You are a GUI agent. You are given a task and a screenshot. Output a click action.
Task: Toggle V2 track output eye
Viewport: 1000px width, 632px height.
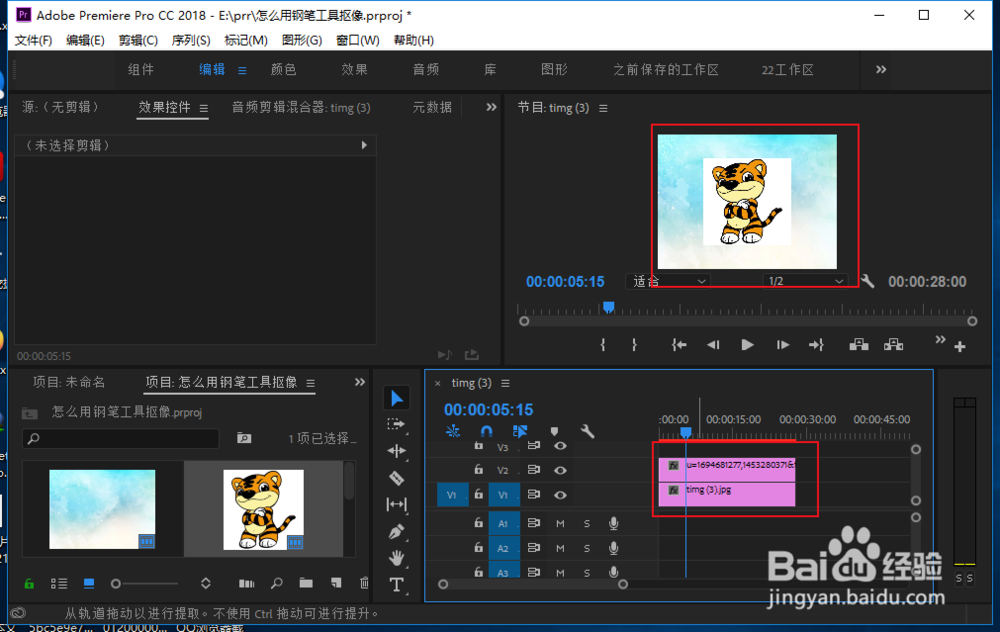tap(560, 470)
